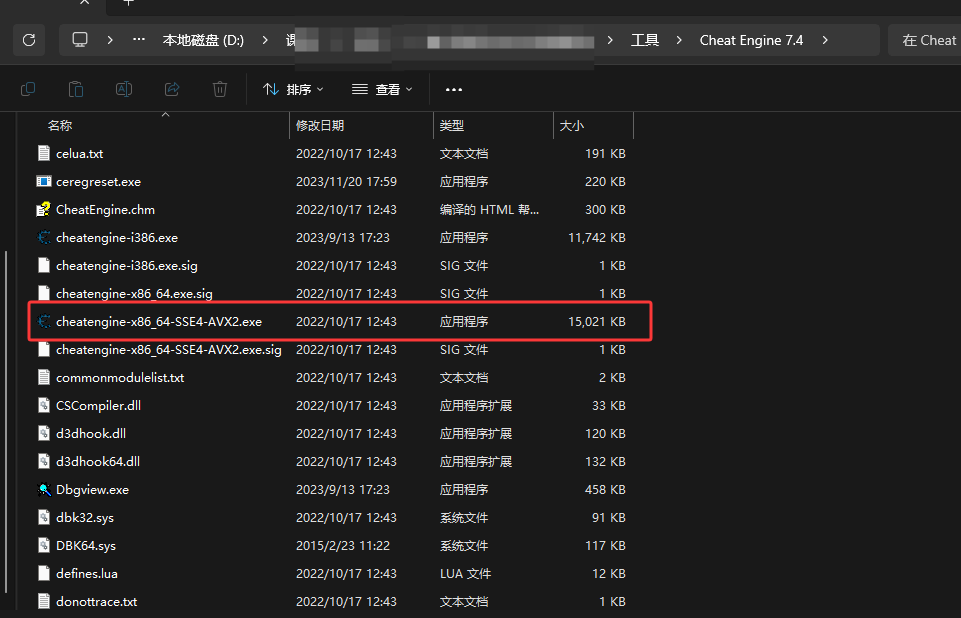Select file DBK64.sys
This screenshot has height=618, width=961.
(86, 546)
